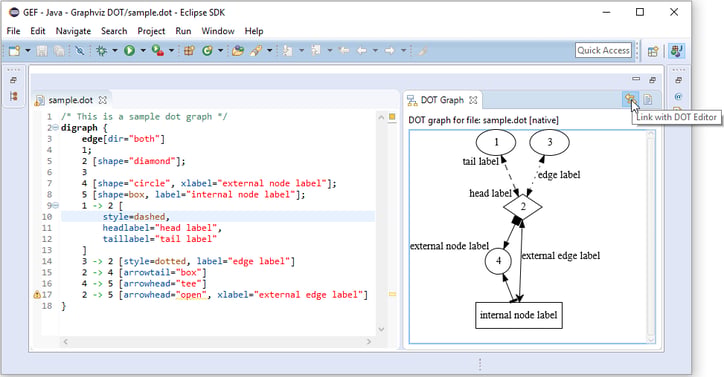
Task: Click the Save icon in toolbar
Action: (x=42, y=50)
